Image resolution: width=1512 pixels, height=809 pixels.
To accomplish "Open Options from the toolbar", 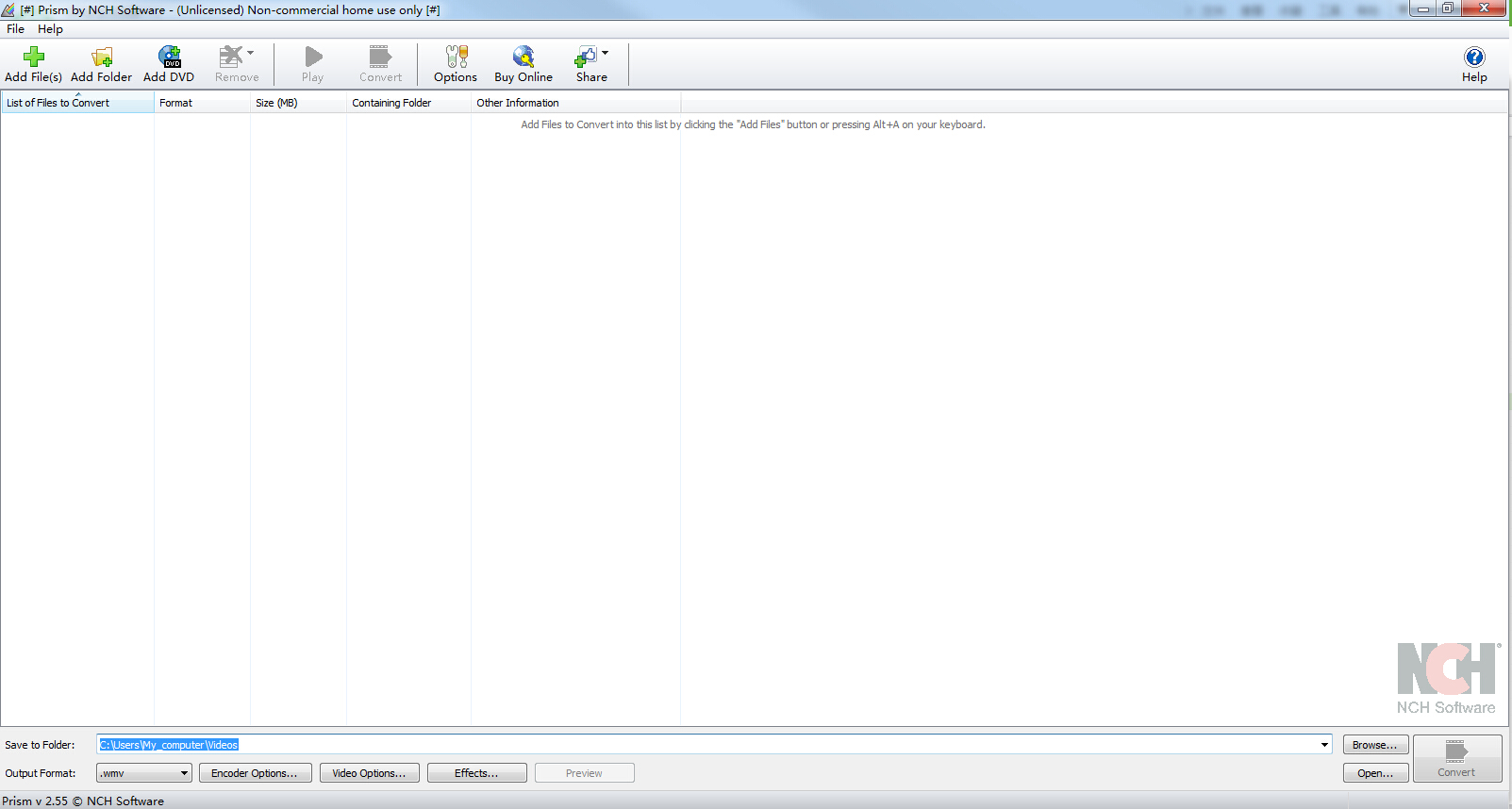I will click(456, 57).
